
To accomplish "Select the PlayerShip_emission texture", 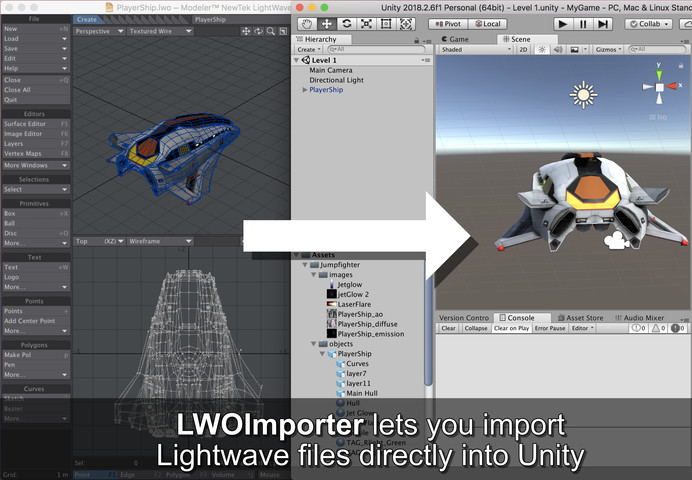I will point(371,334).
